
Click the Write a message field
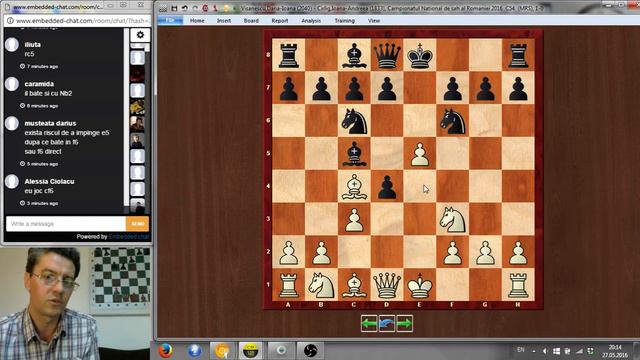click(66, 224)
